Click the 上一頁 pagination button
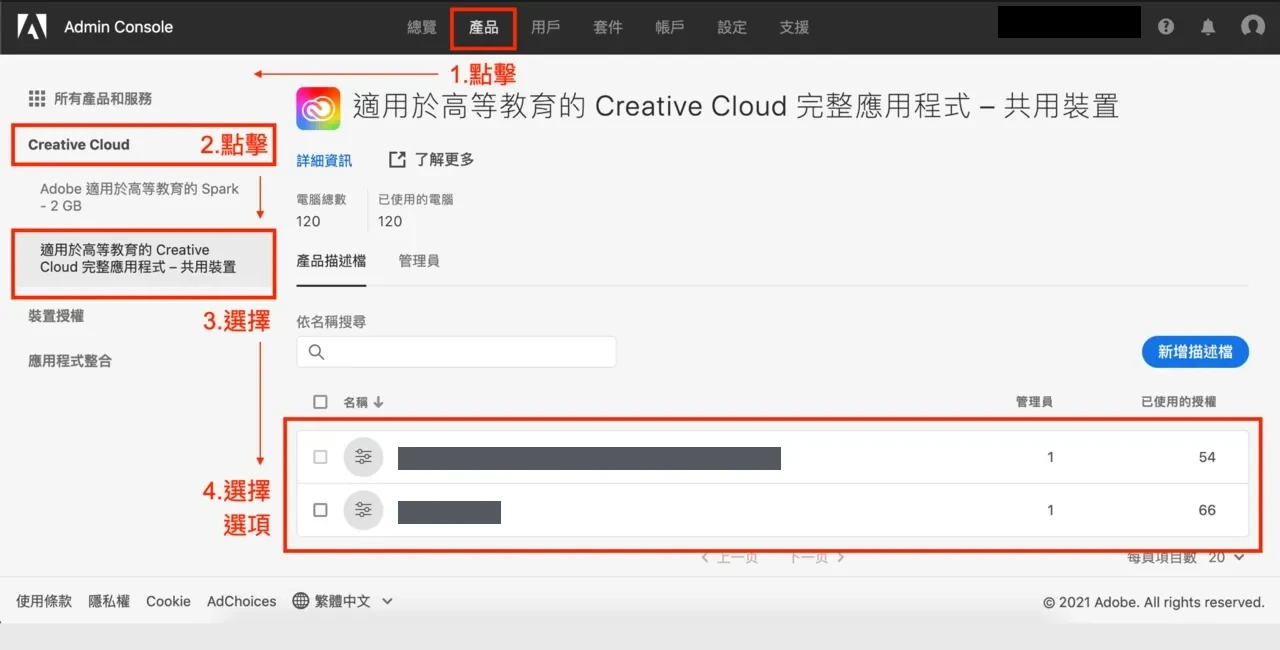 coord(729,557)
